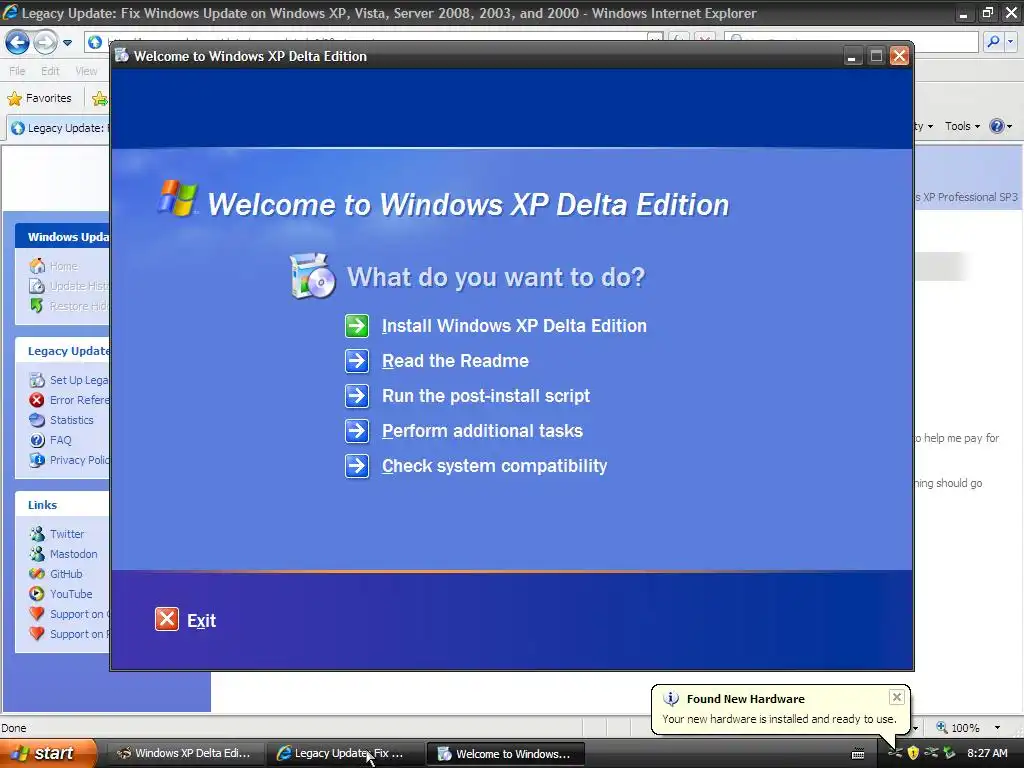
Task: Click the 8:27 AM system clock
Action: (987, 753)
